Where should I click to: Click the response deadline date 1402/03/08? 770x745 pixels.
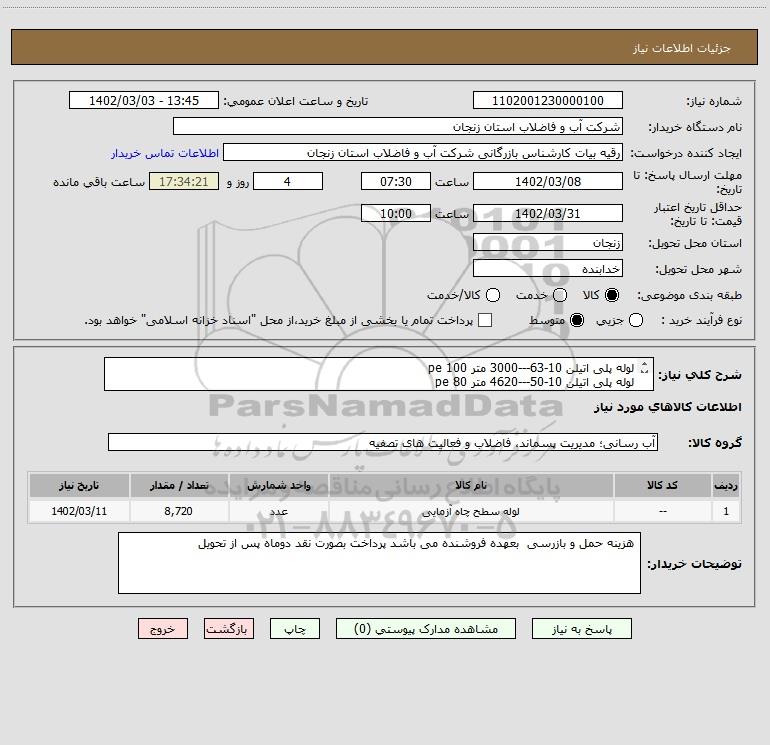click(548, 182)
